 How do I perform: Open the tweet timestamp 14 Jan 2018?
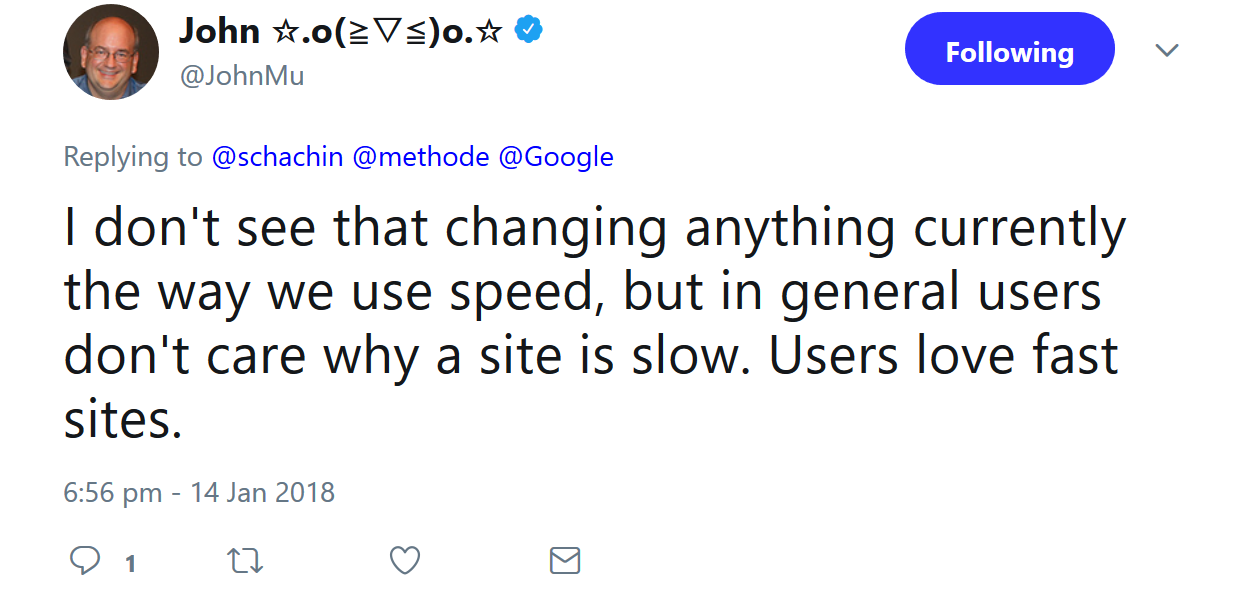click(x=197, y=492)
